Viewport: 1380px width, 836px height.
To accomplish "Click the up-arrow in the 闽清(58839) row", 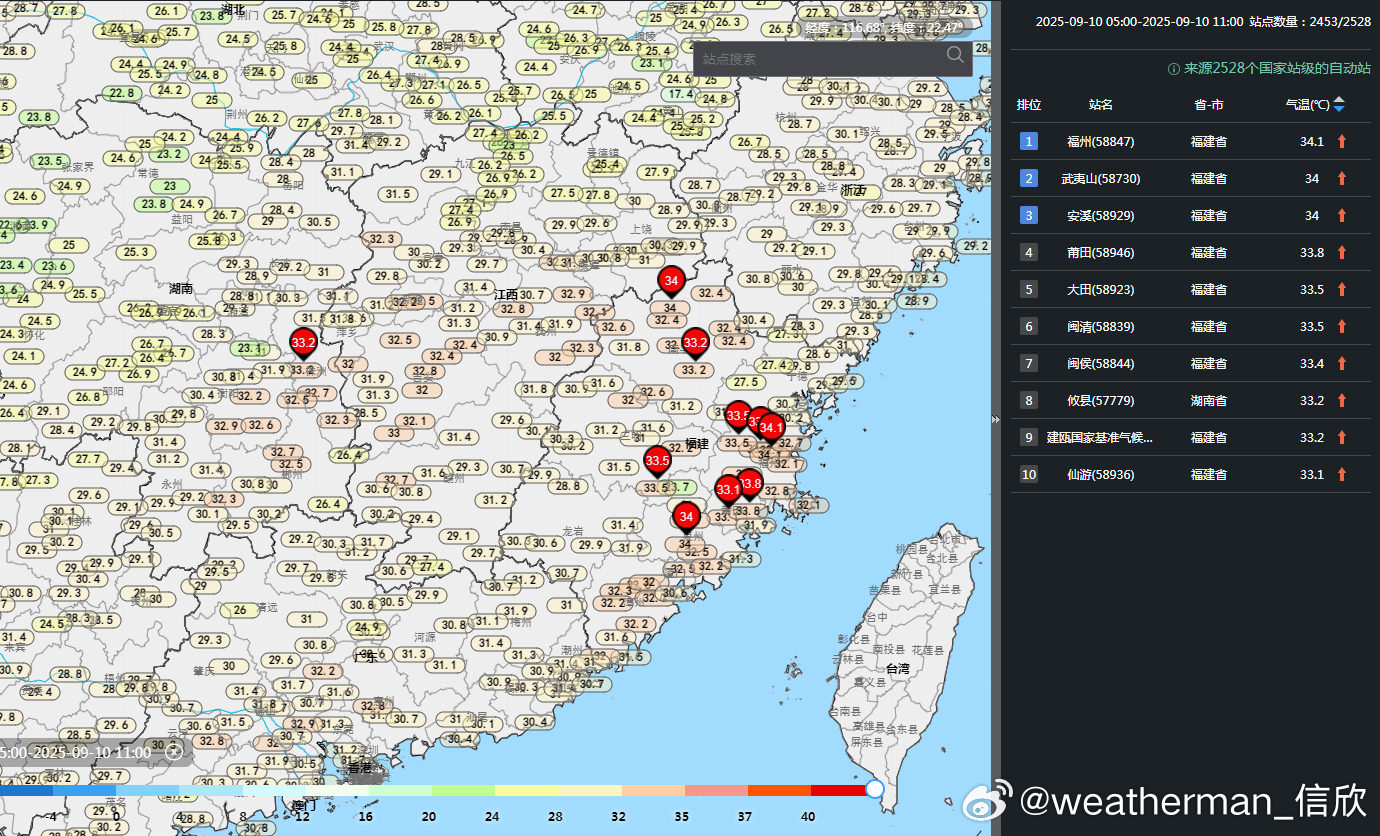I will tap(1342, 326).
